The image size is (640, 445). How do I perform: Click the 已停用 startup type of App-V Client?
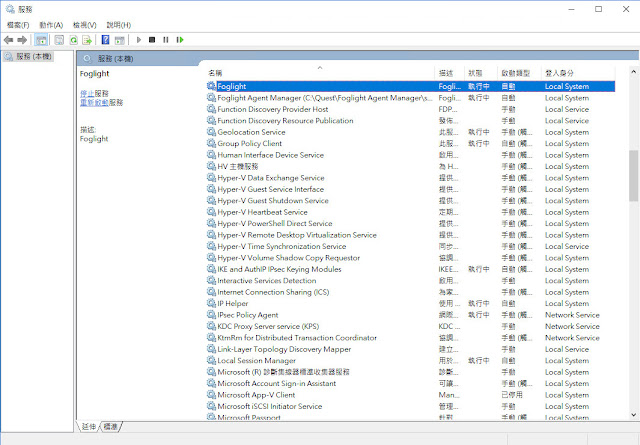(x=512, y=395)
